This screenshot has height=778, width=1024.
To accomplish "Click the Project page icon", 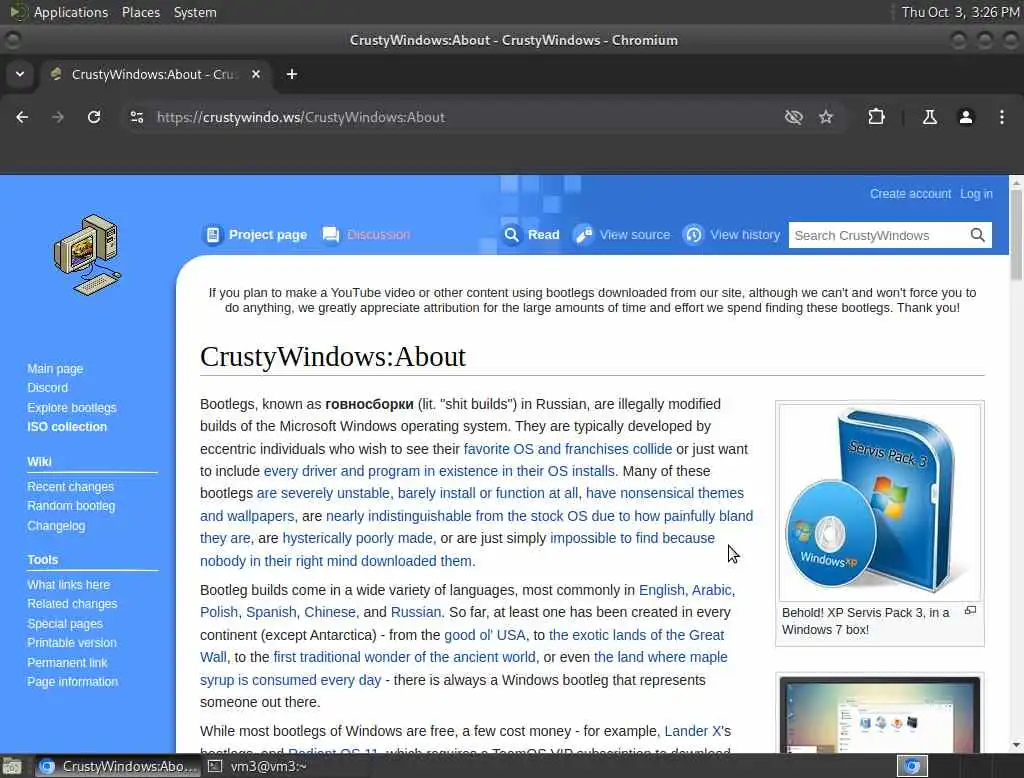I will [x=213, y=235].
